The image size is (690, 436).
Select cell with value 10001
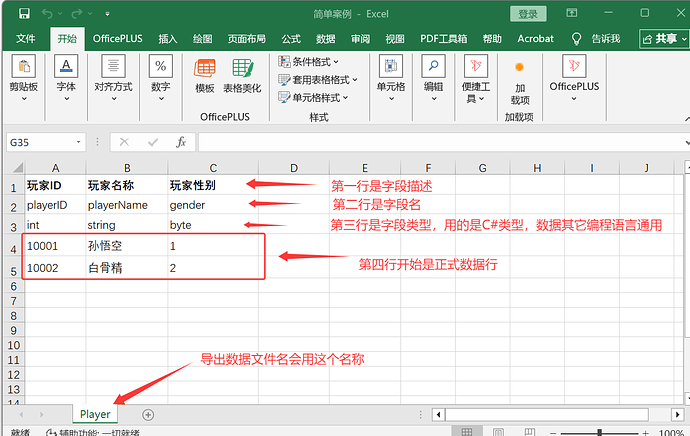click(55, 246)
